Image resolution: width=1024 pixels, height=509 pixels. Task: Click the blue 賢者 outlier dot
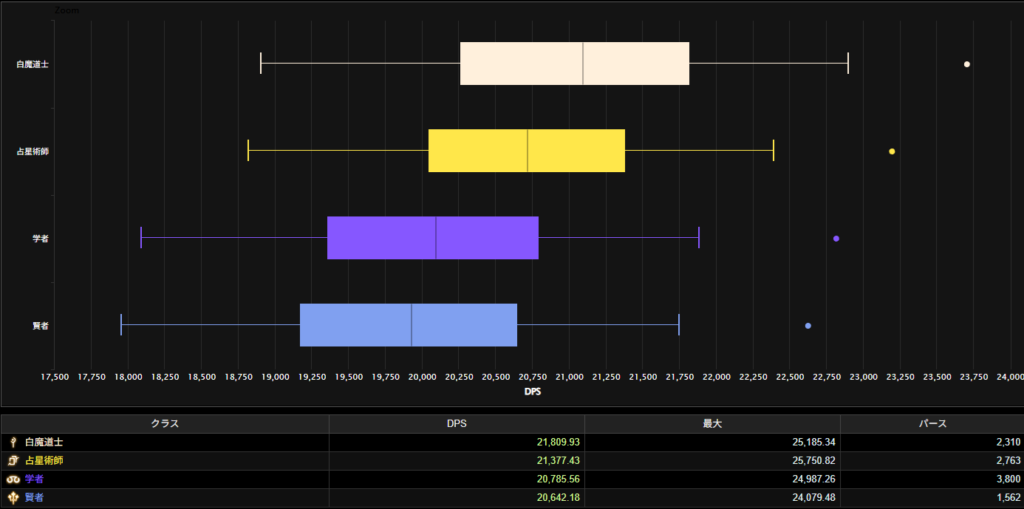pos(808,326)
